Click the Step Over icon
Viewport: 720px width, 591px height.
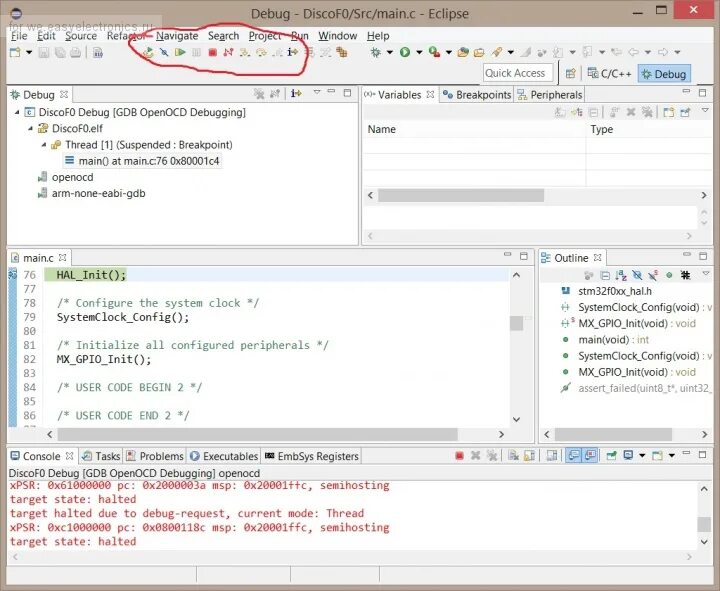pos(261,52)
